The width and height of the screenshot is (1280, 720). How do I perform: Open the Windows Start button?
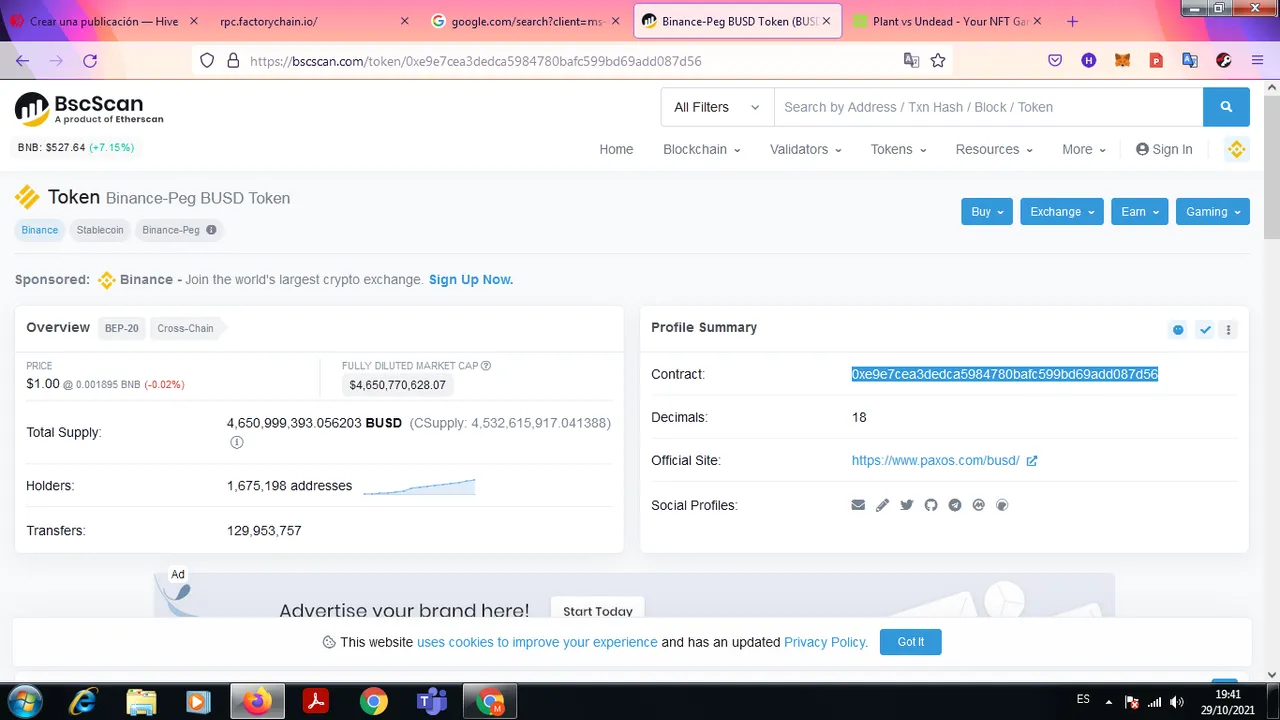click(25, 702)
